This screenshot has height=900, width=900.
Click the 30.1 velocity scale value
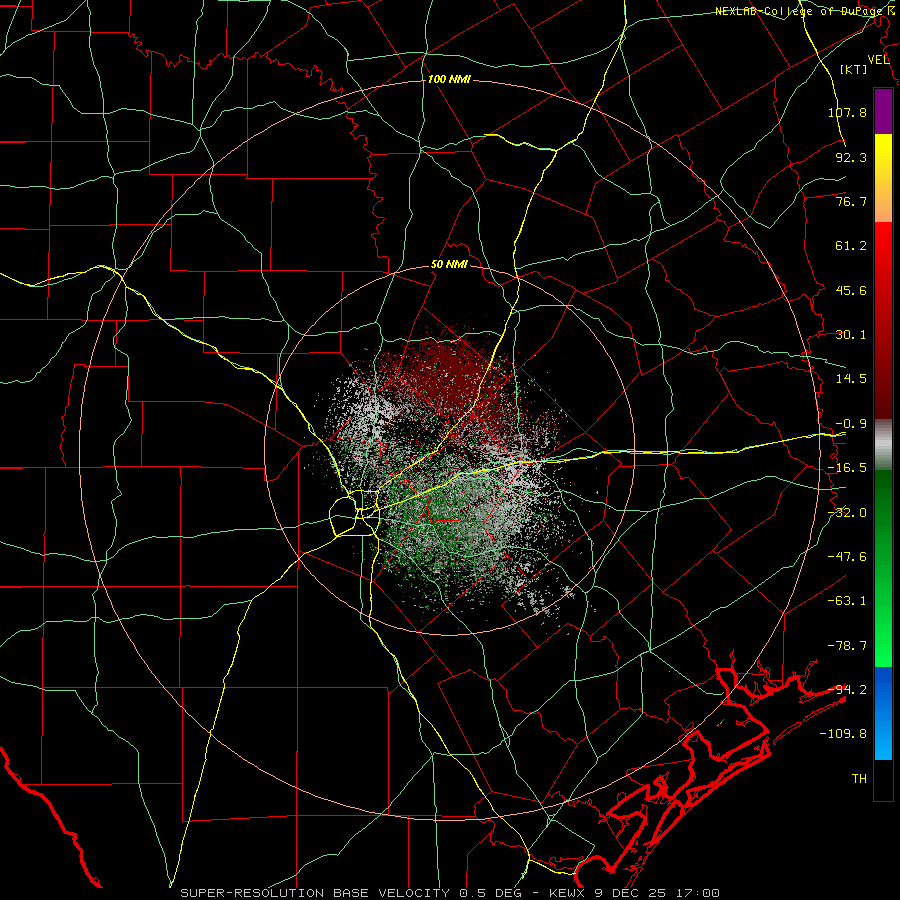[x=851, y=335]
